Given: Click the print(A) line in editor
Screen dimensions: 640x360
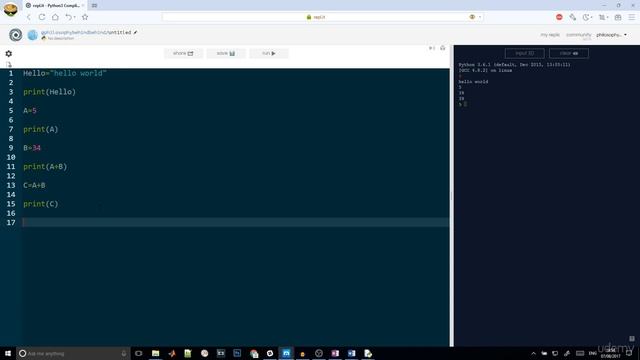Looking at the screenshot, I should point(41,129).
